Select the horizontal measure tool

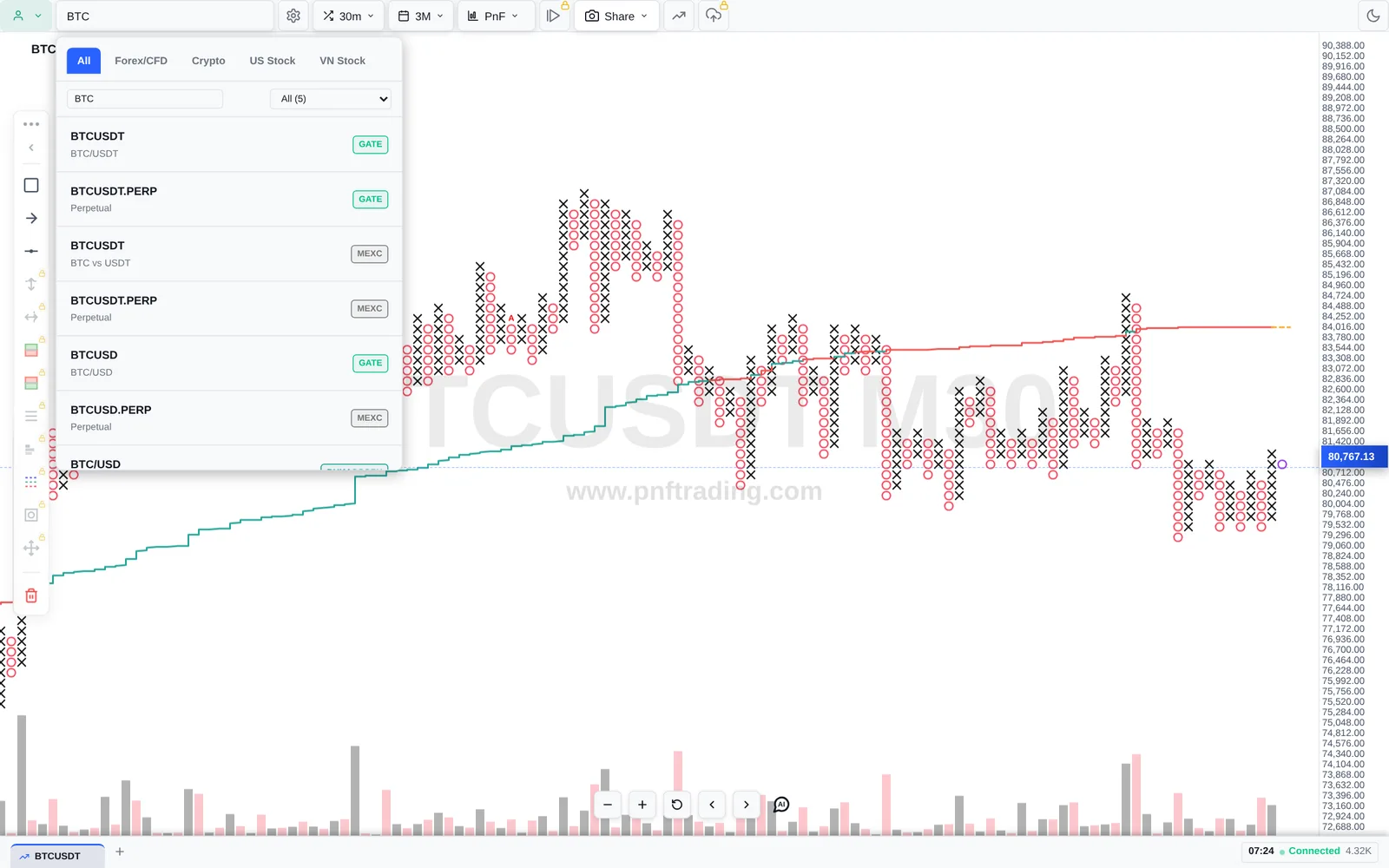click(x=31, y=317)
